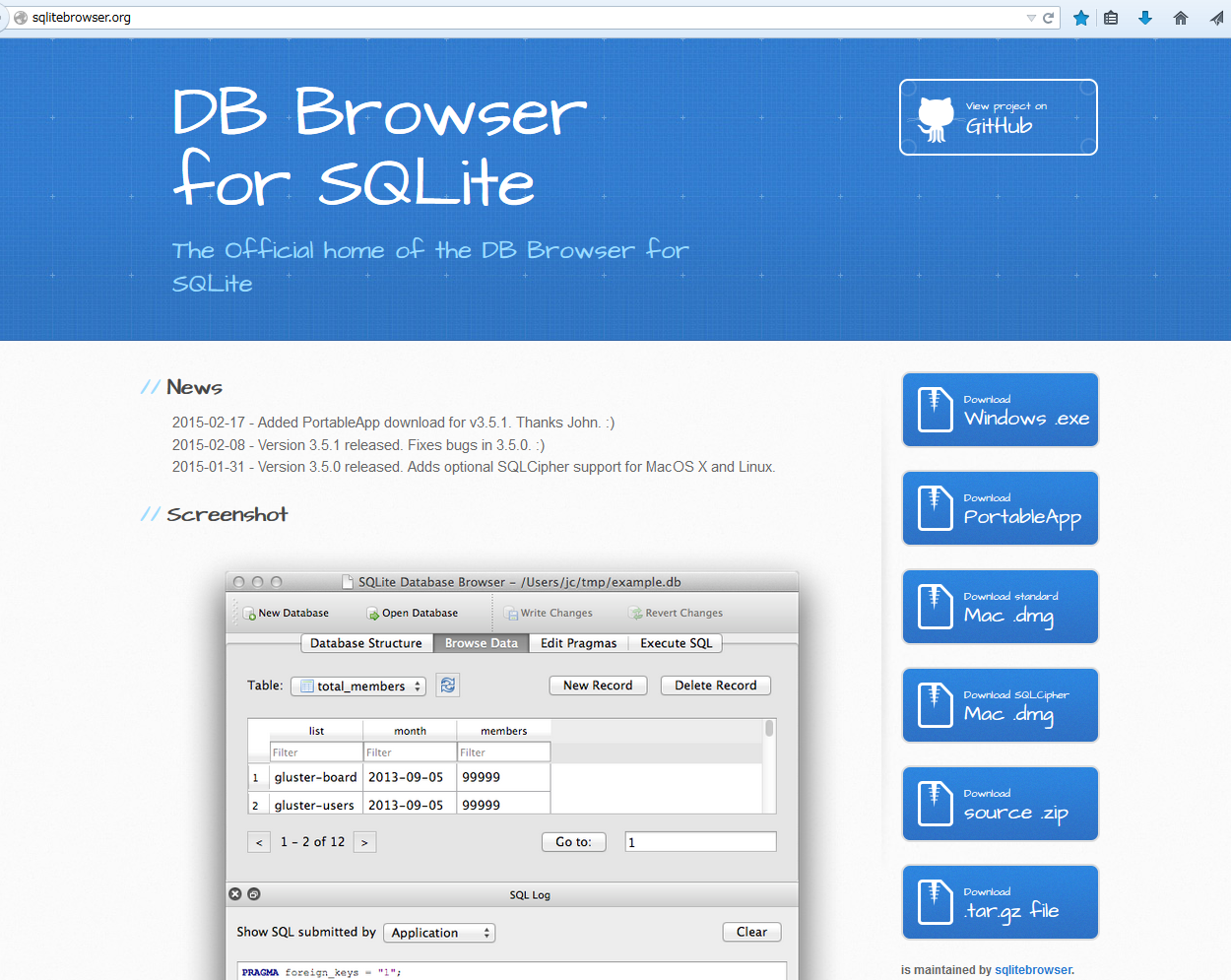Click the file icon on PortableApp button
This screenshot has width=1231, height=980.
[x=935, y=508]
